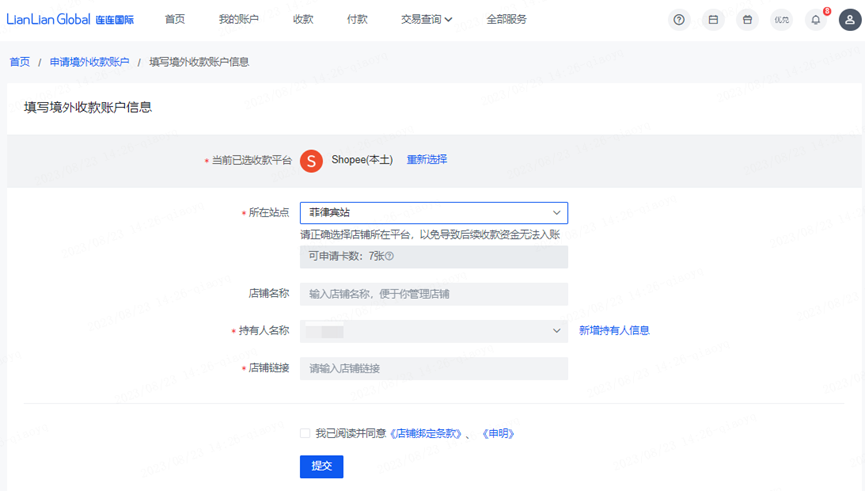Click the user profile avatar icon
Image resolution: width=865 pixels, height=491 pixels.
click(x=850, y=19)
